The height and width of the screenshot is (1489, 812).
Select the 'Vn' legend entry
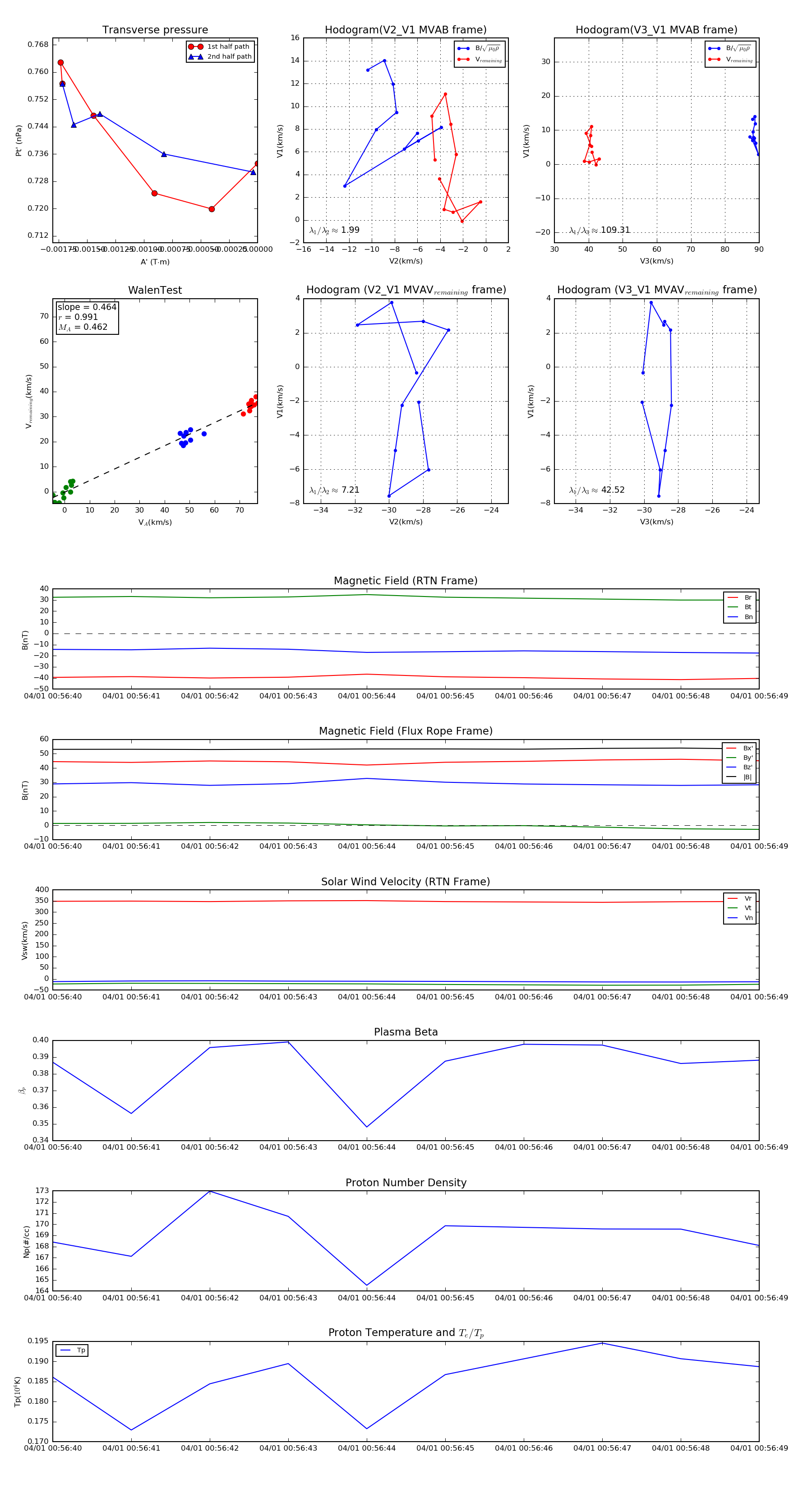click(x=740, y=918)
